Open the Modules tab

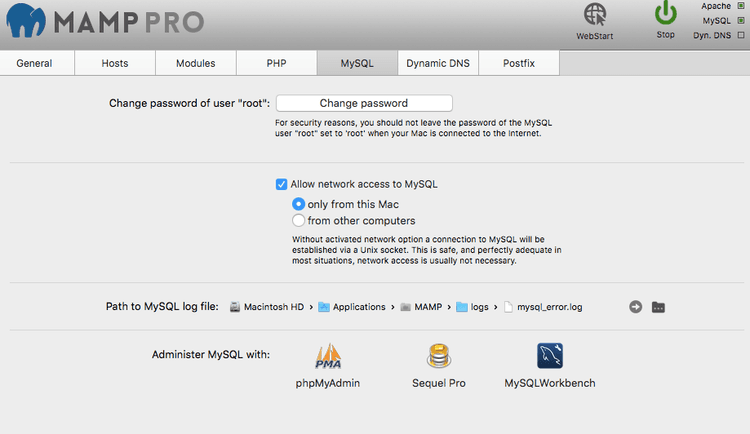point(196,63)
